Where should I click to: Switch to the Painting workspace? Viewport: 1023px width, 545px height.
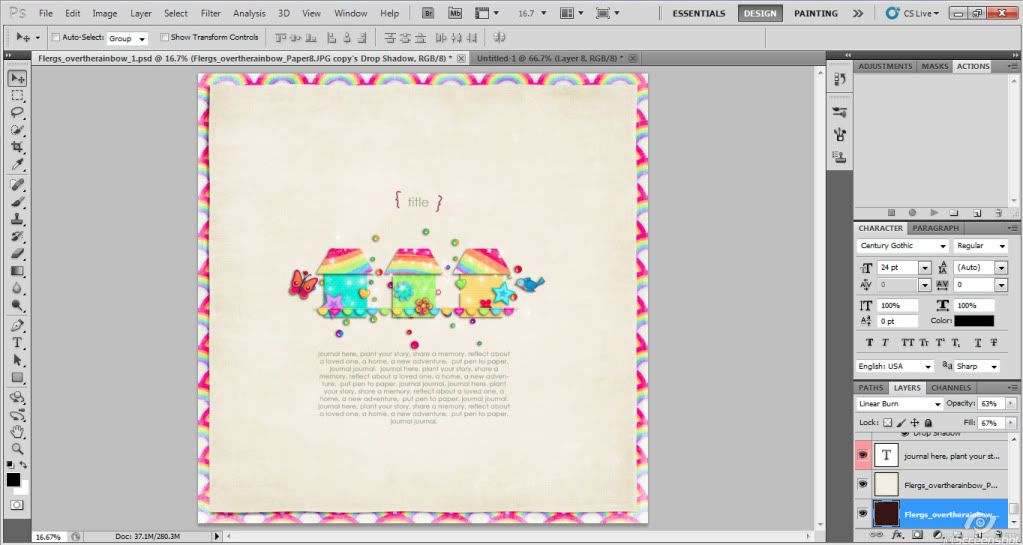815,13
